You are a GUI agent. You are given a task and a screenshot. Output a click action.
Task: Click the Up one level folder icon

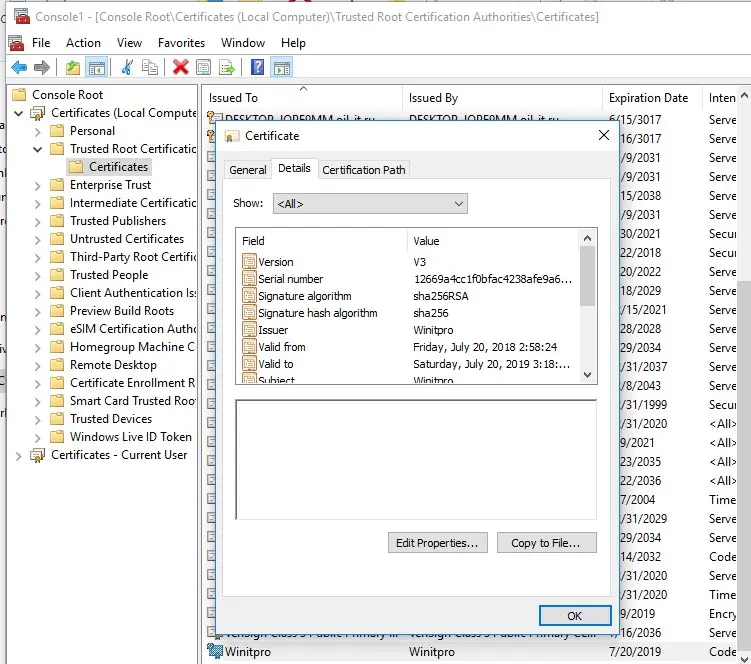point(73,68)
